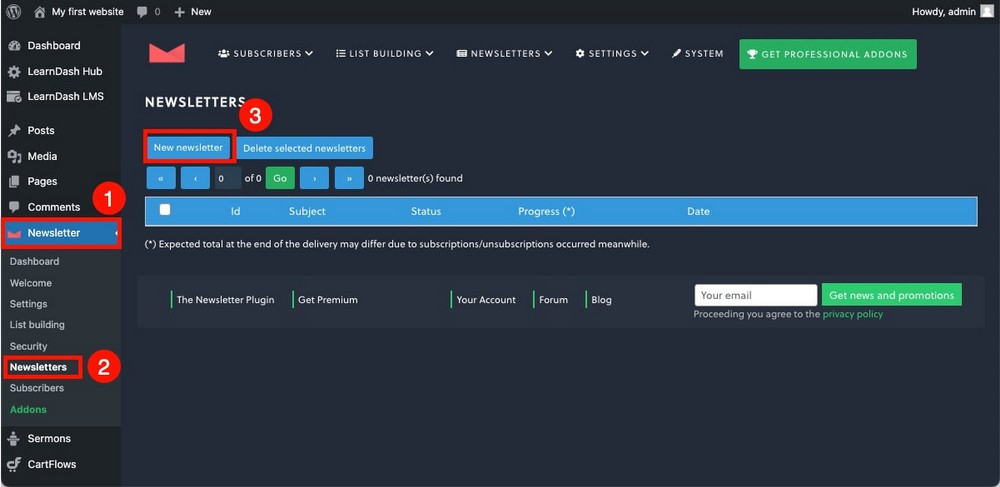
Task: Go to last page of newsletters
Action: (349, 178)
